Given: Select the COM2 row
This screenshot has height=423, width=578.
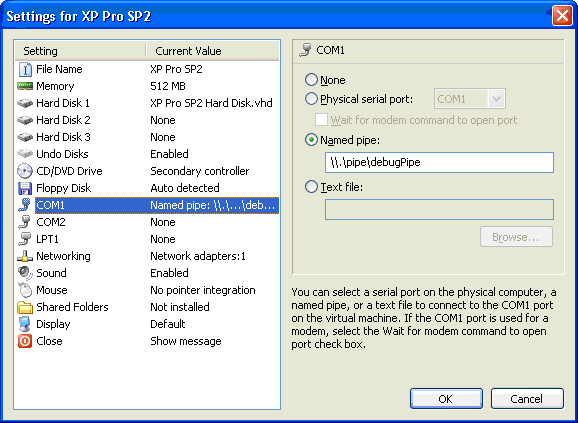Looking at the screenshot, I should [x=147, y=222].
